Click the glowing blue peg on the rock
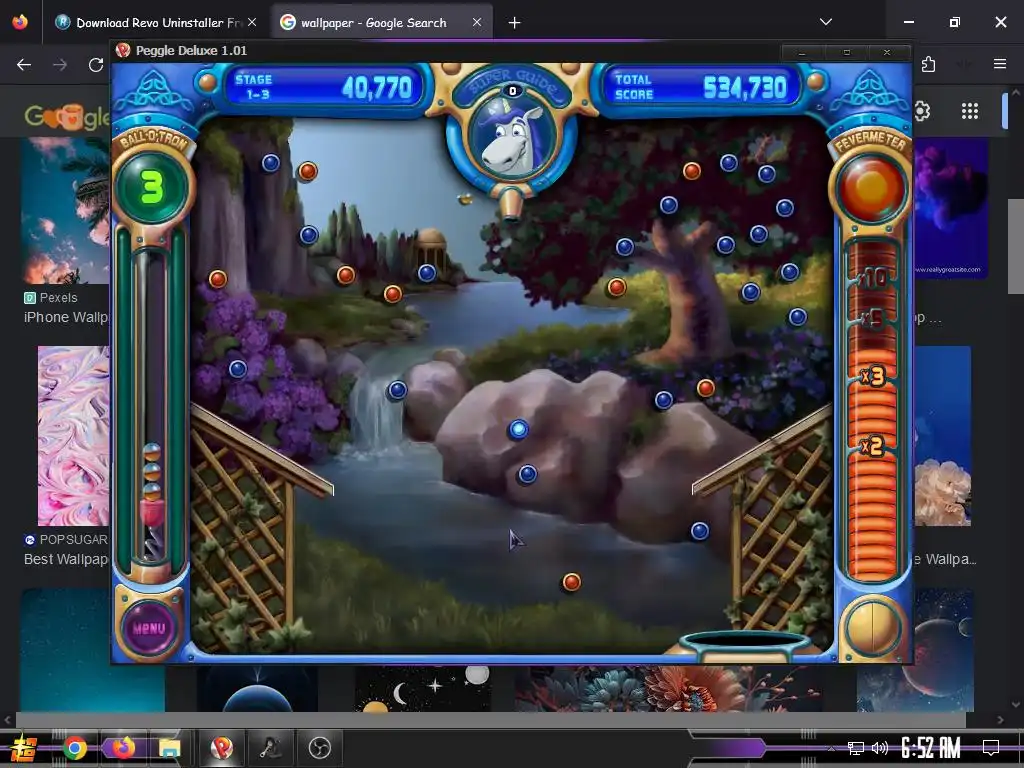The image size is (1024, 768). (519, 429)
